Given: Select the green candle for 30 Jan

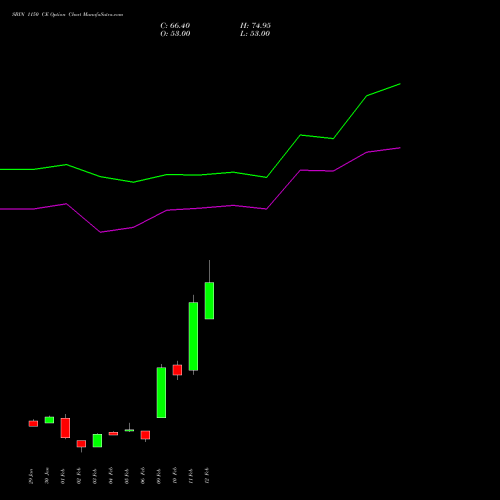Looking at the screenshot, I should [x=49, y=420].
